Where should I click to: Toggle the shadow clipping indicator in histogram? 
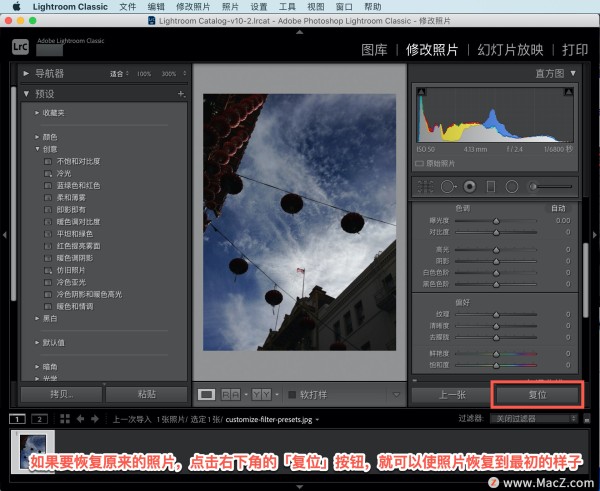pos(421,93)
